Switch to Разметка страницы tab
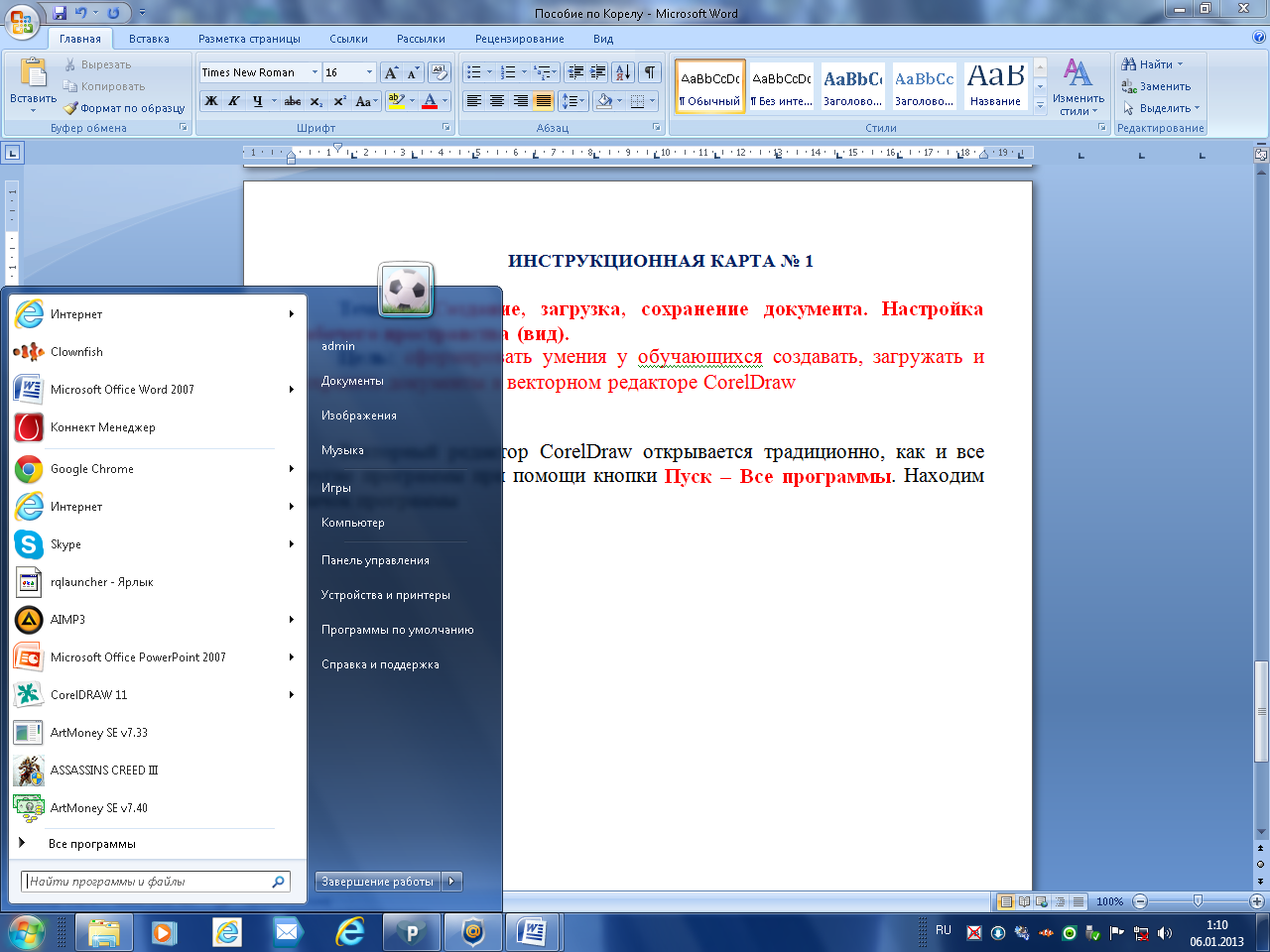The image size is (1270, 952). point(249,39)
